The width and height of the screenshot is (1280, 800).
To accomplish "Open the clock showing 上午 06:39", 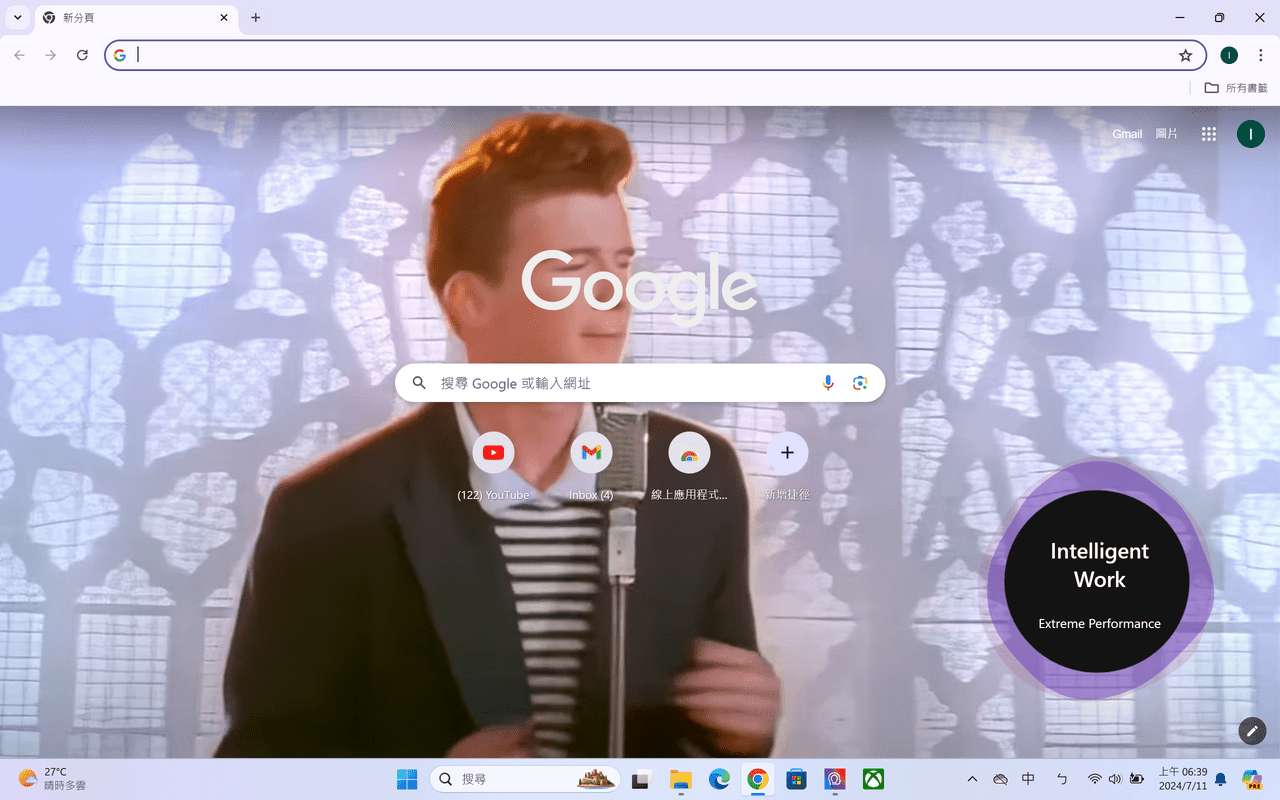I will click(1183, 779).
